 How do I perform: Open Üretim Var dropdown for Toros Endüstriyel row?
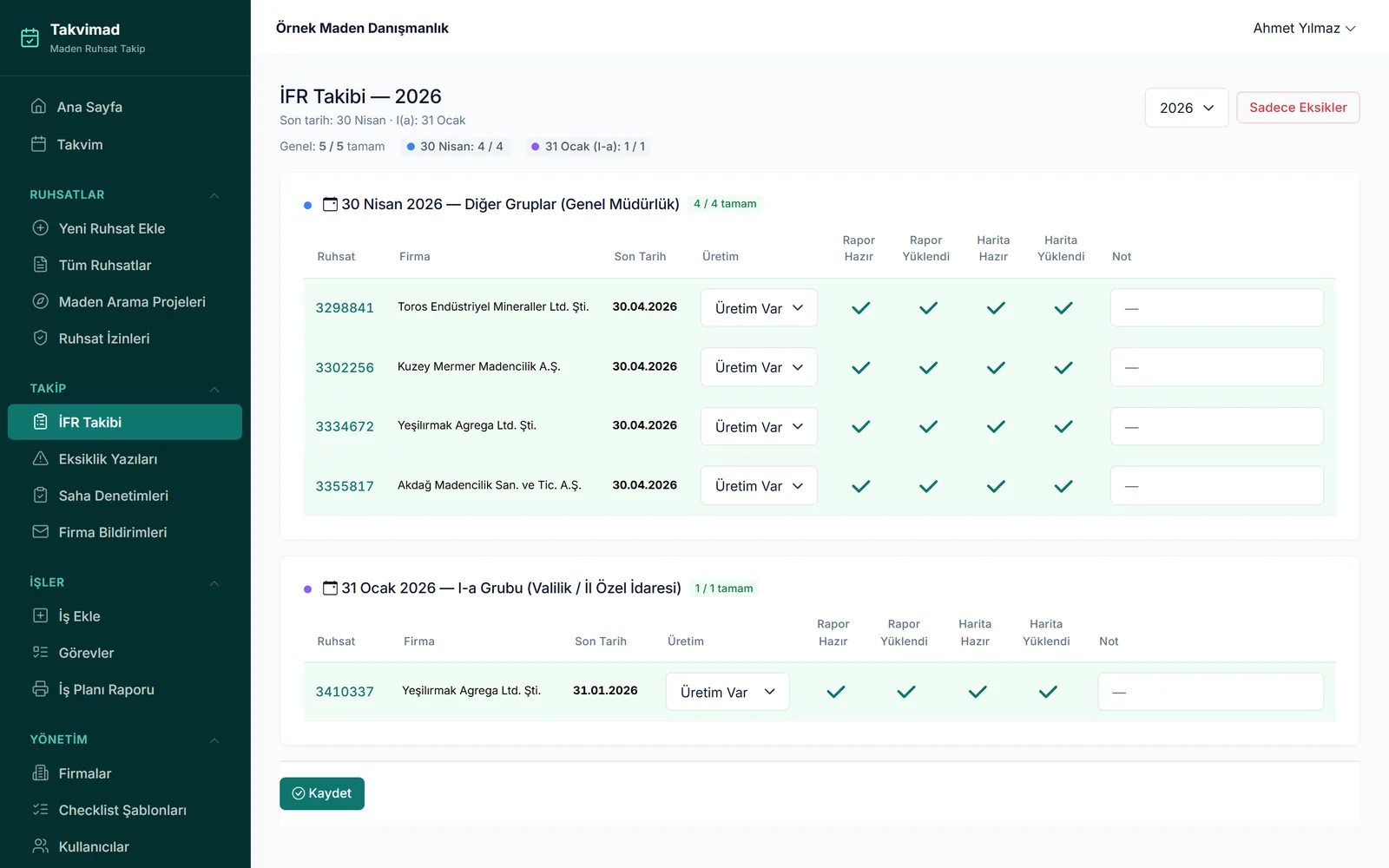pos(759,308)
